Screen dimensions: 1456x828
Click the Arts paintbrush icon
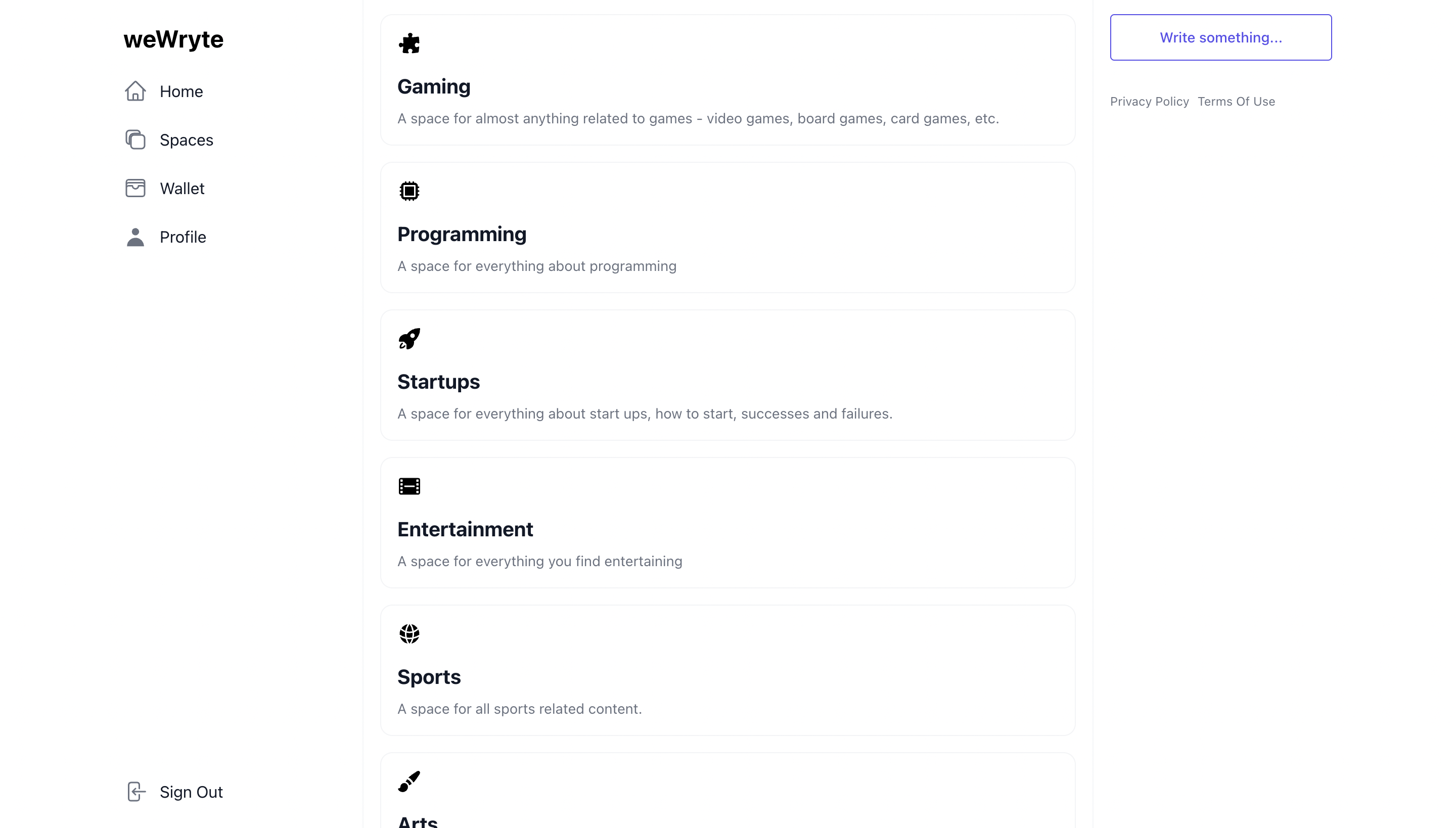coord(409,781)
